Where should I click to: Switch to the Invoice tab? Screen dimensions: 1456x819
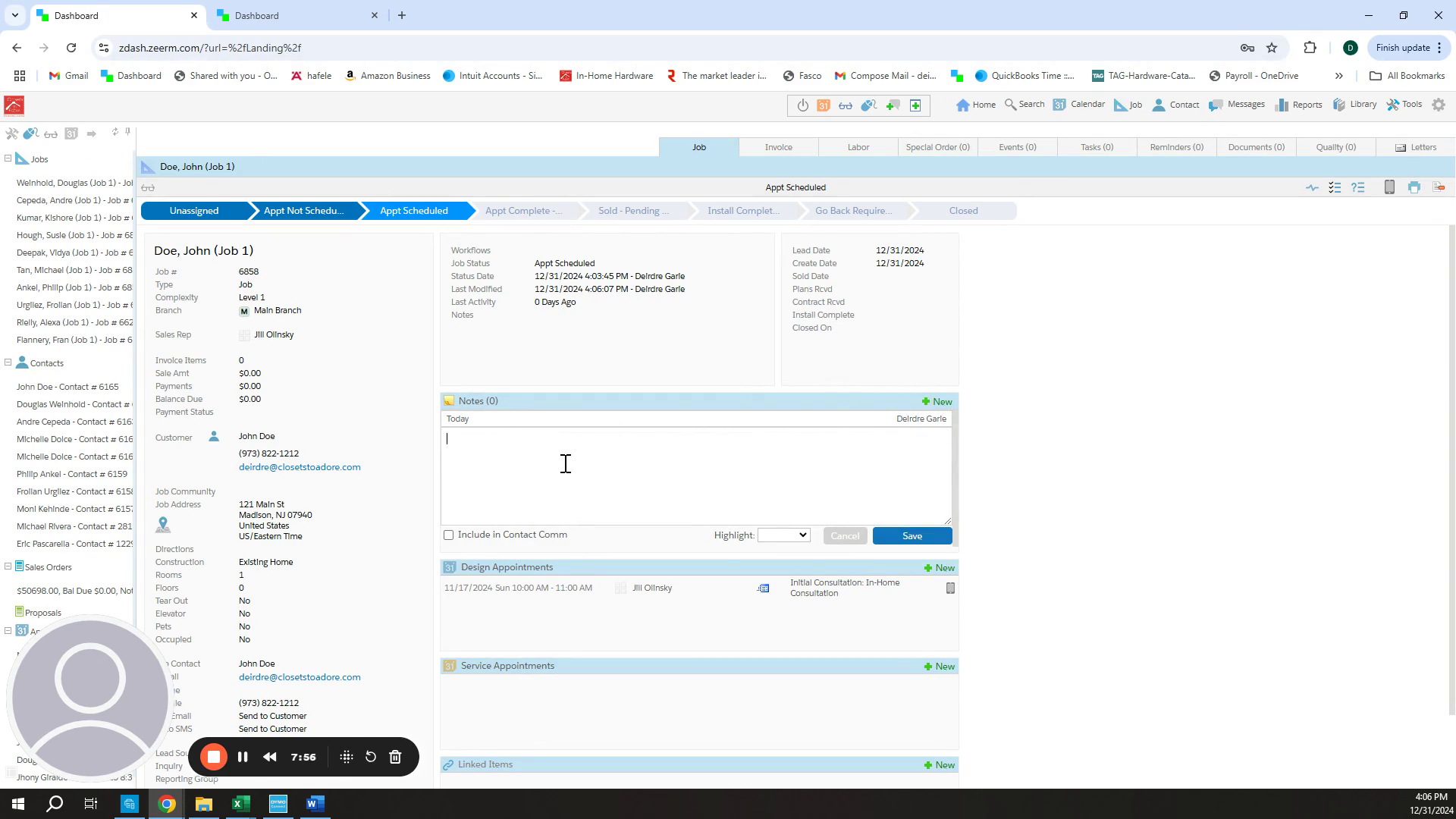click(x=778, y=147)
